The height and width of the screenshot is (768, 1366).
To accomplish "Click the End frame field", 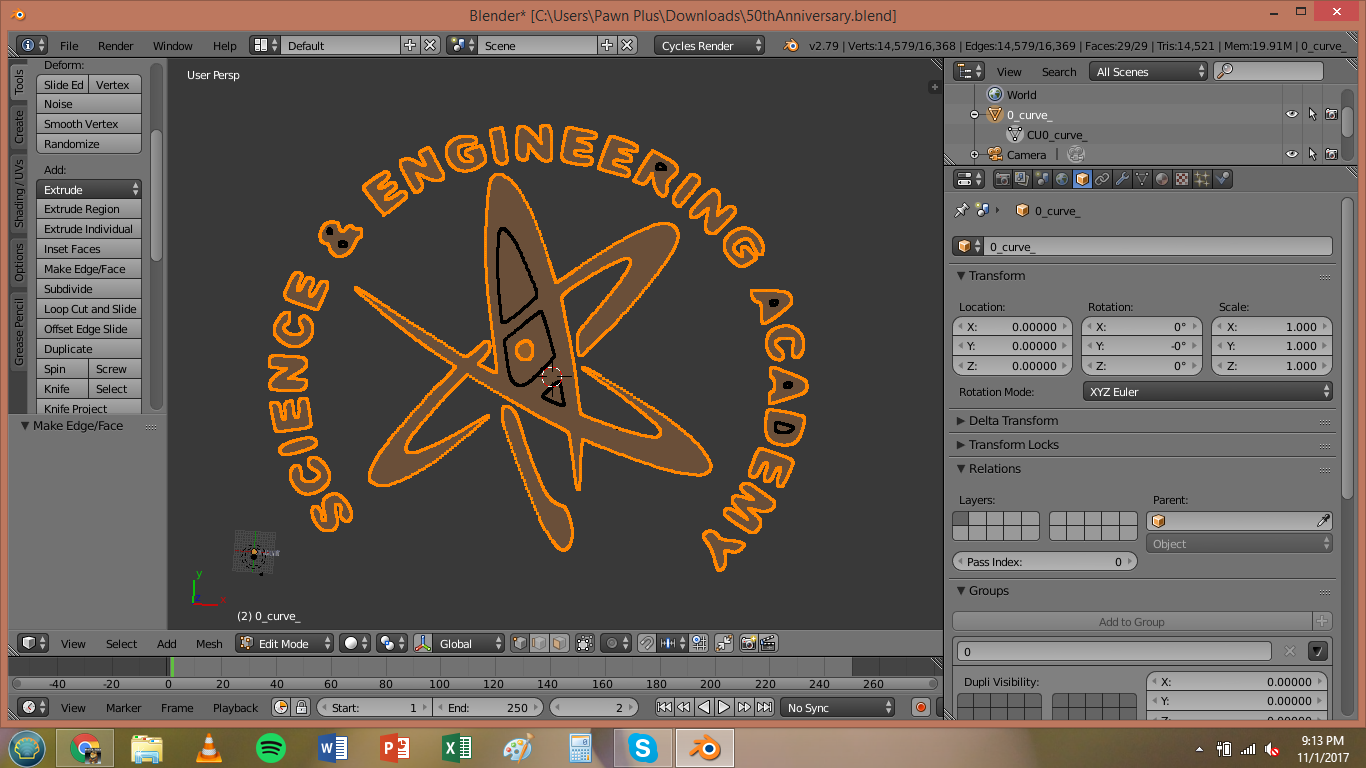I will click(488, 707).
